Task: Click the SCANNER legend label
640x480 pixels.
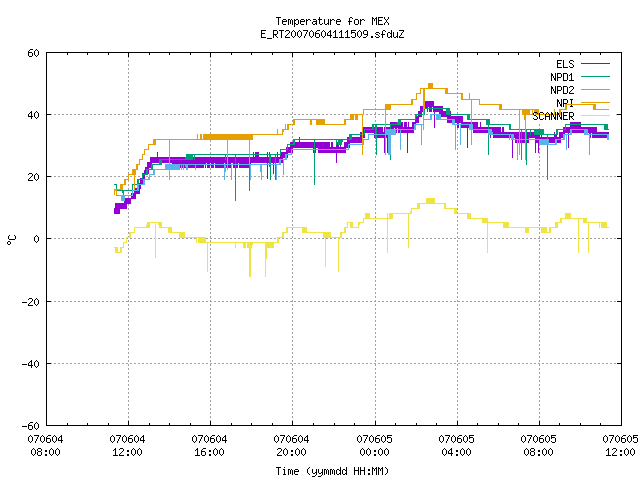Action: [553, 116]
